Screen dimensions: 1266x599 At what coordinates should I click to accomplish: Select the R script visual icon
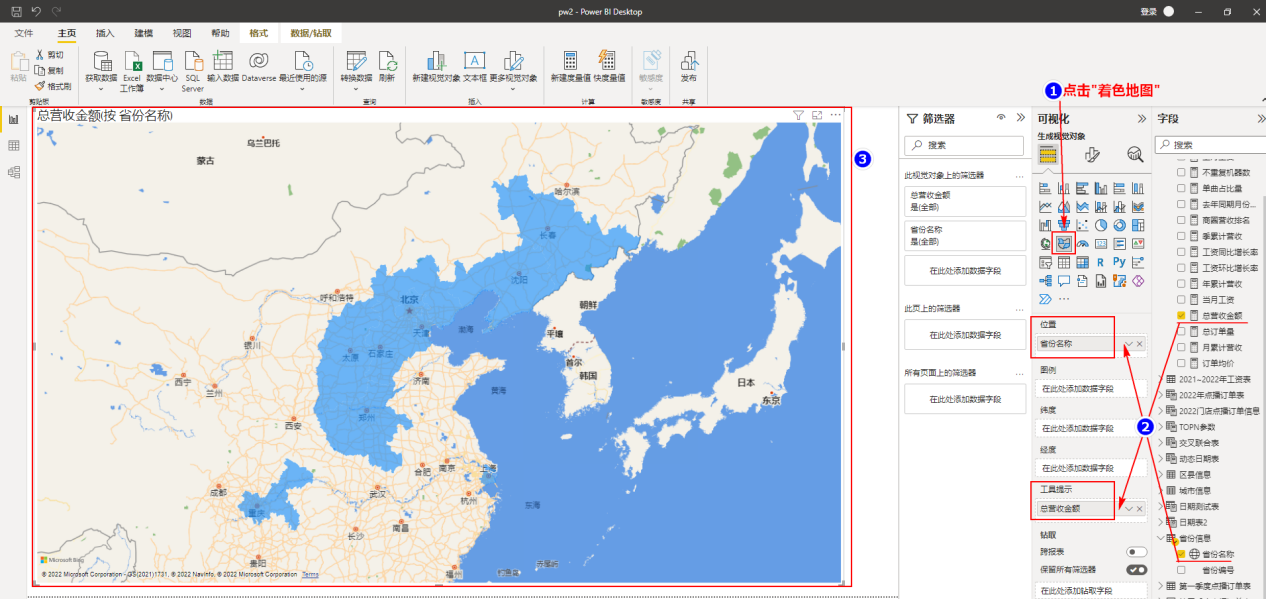coord(1101,262)
